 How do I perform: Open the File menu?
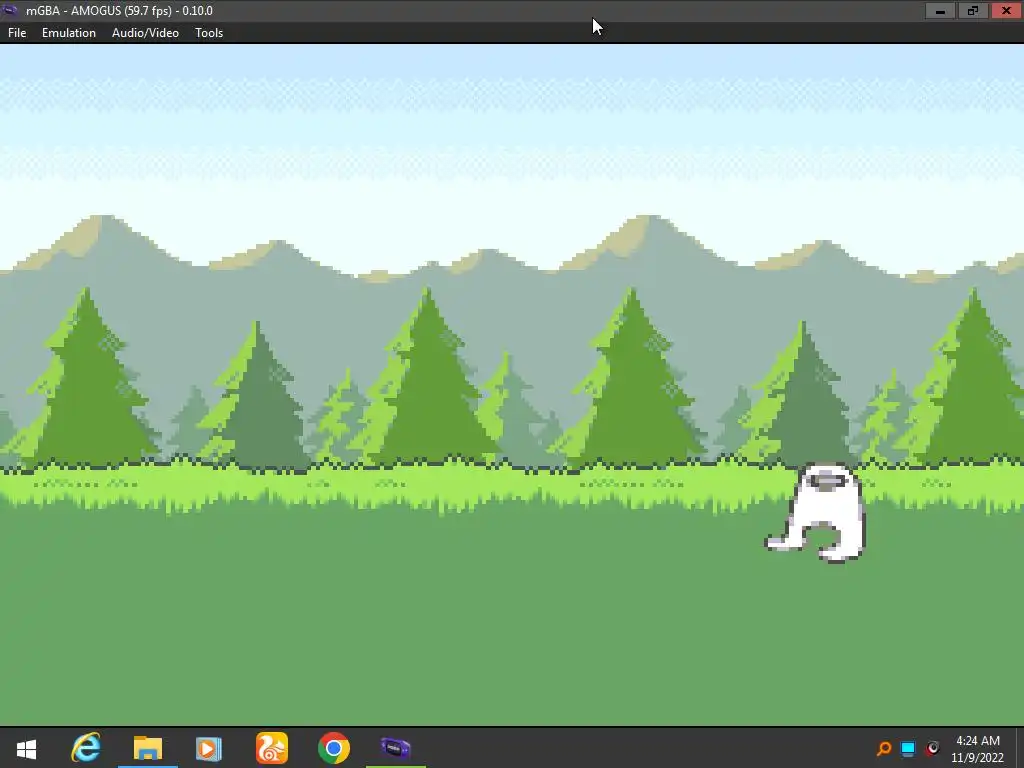(x=17, y=33)
